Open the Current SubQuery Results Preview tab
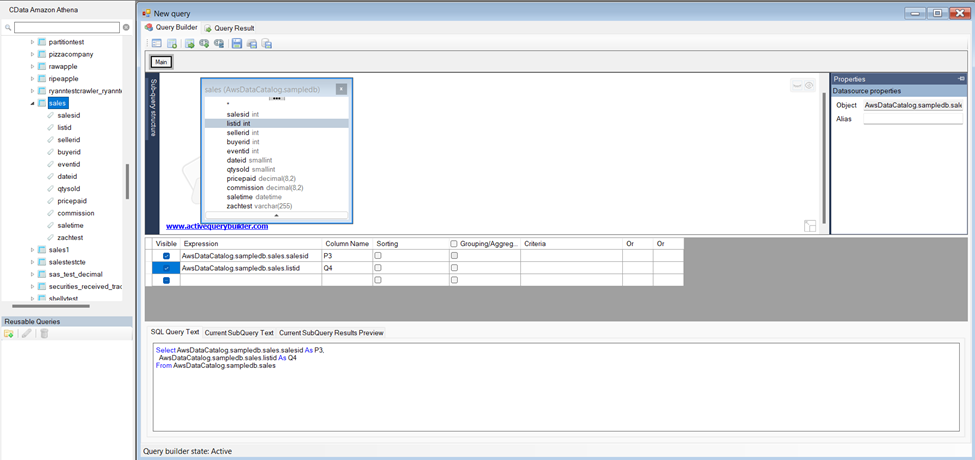This screenshot has width=975, height=460. click(x=330, y=332)
